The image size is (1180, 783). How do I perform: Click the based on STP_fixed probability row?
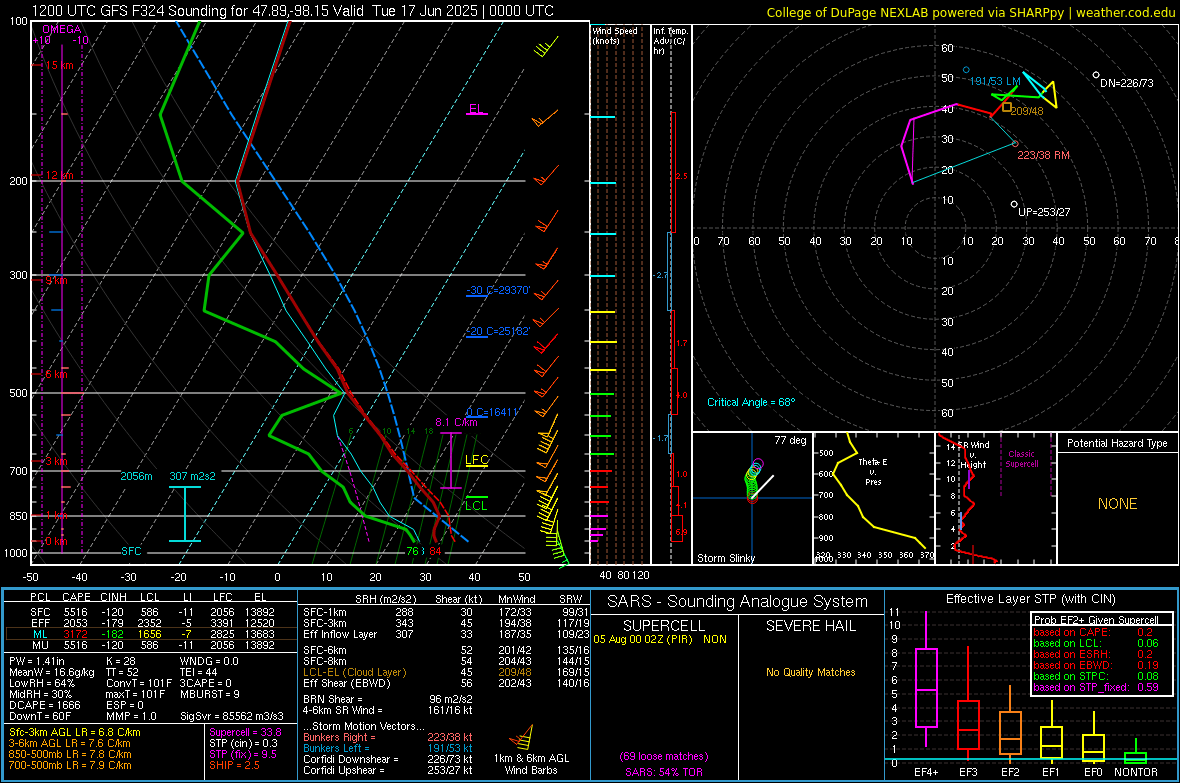(1096, 687)
